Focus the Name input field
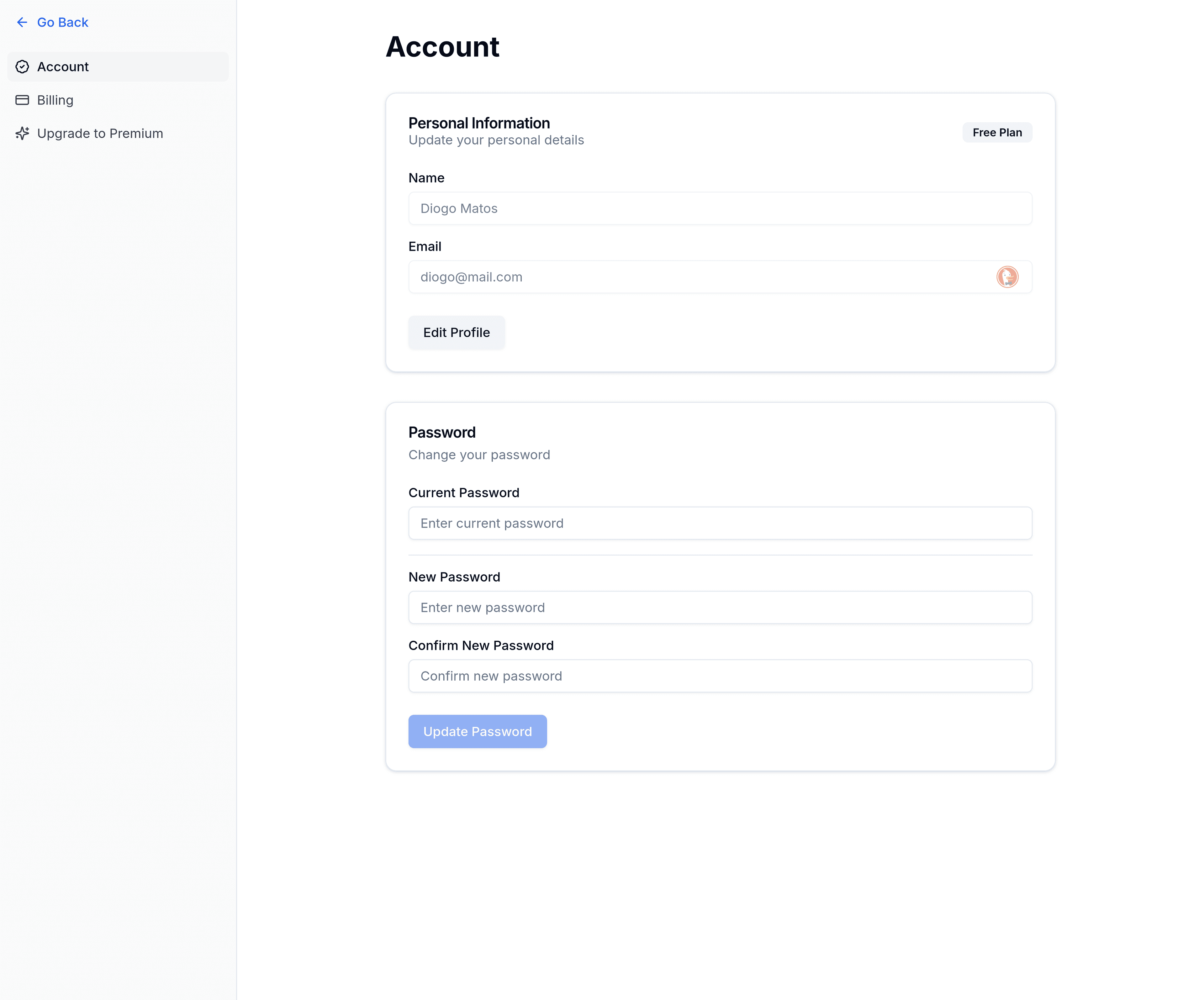The width and height of the screenshot is (1204, 1000). [x=720, y=208]
